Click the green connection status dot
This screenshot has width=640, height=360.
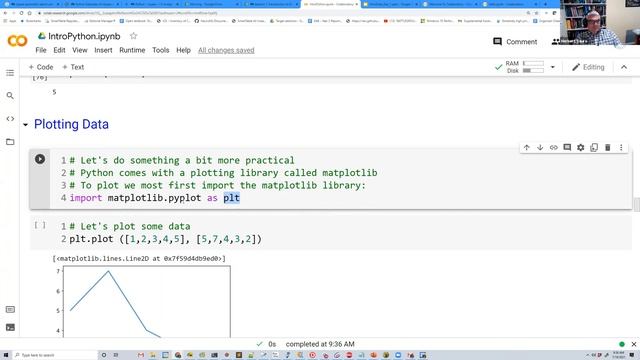tap(622, 344)
